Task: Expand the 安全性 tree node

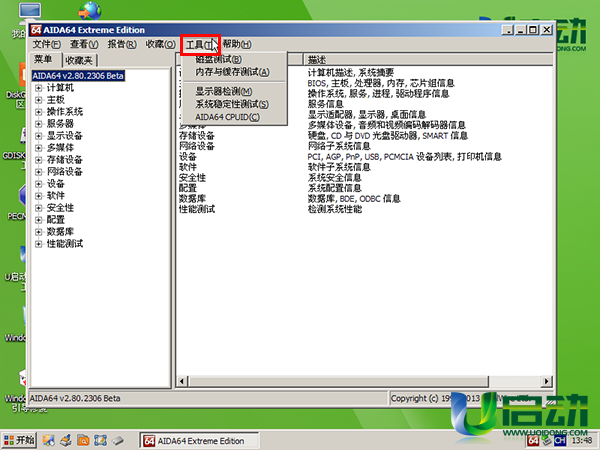Action: pos(38,208)
